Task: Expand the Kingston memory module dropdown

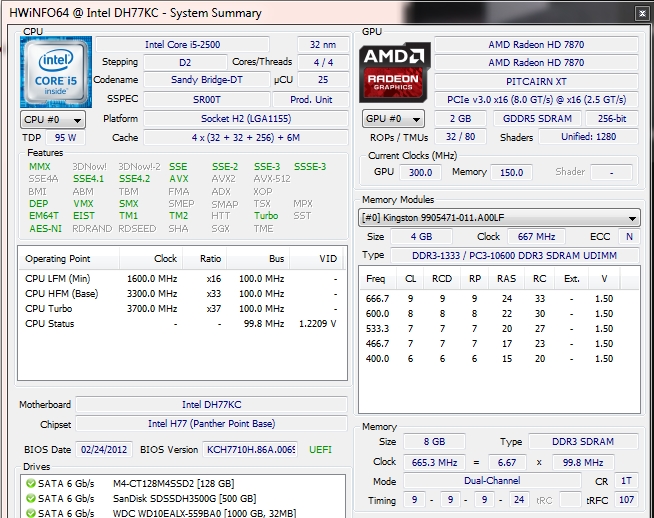Action: tap(499, 218)
